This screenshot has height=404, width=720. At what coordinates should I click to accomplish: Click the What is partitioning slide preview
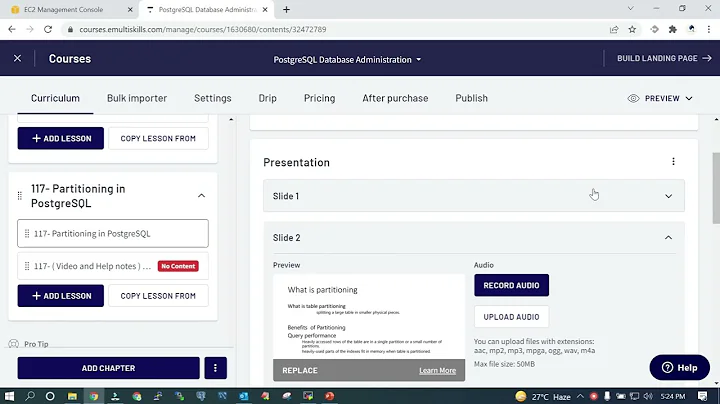tap(369, 317)
